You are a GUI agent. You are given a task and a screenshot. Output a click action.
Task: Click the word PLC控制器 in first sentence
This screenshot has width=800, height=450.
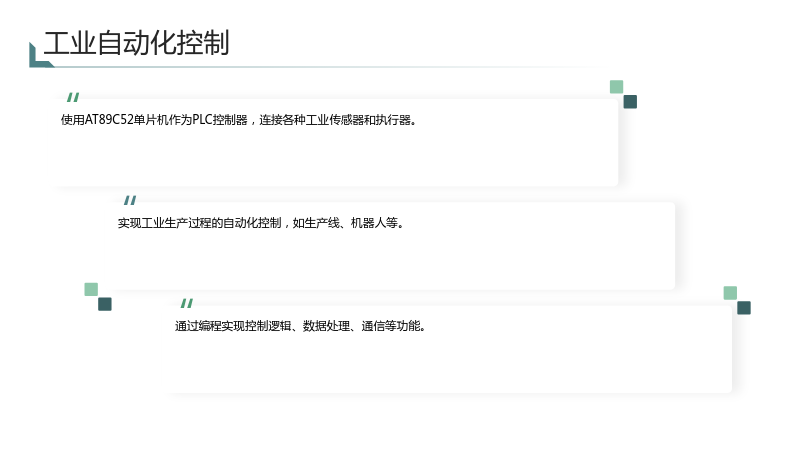tap(220, 120)
